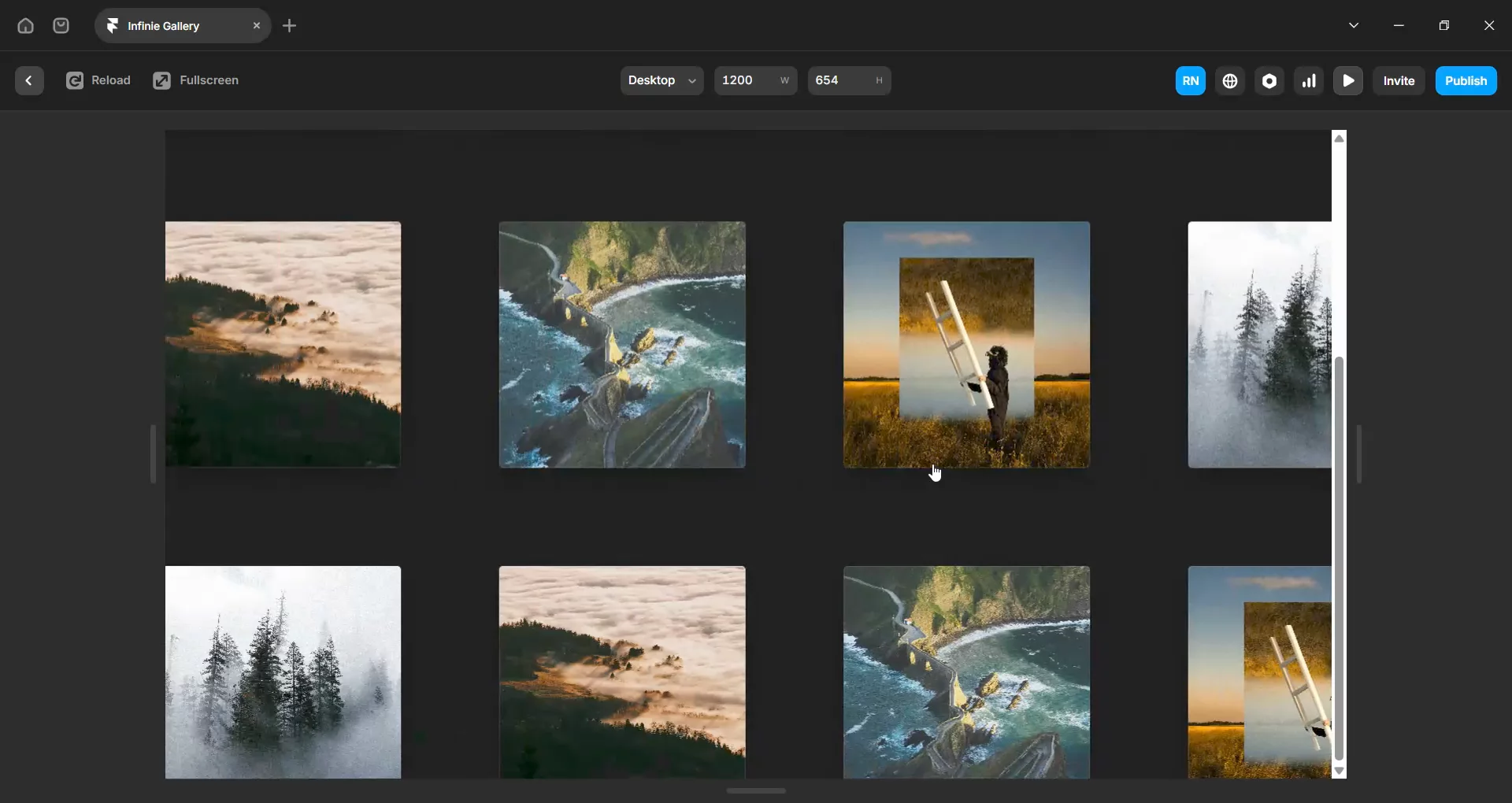1512x803 pixels.
Task: Close the Infinie Gallery tab
Action: (x=257, y=26)
